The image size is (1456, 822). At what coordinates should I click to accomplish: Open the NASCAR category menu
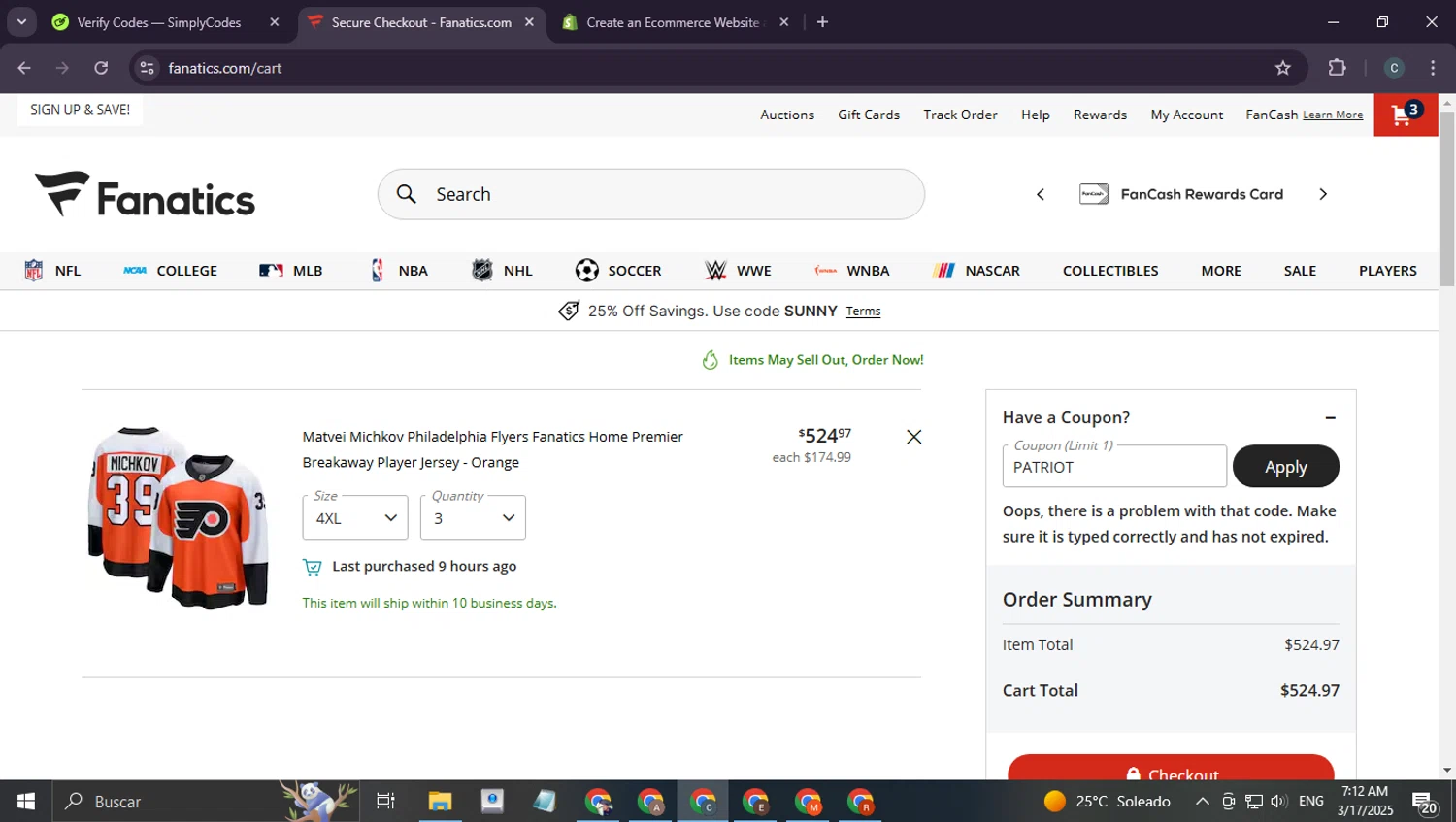coord(976,271)
